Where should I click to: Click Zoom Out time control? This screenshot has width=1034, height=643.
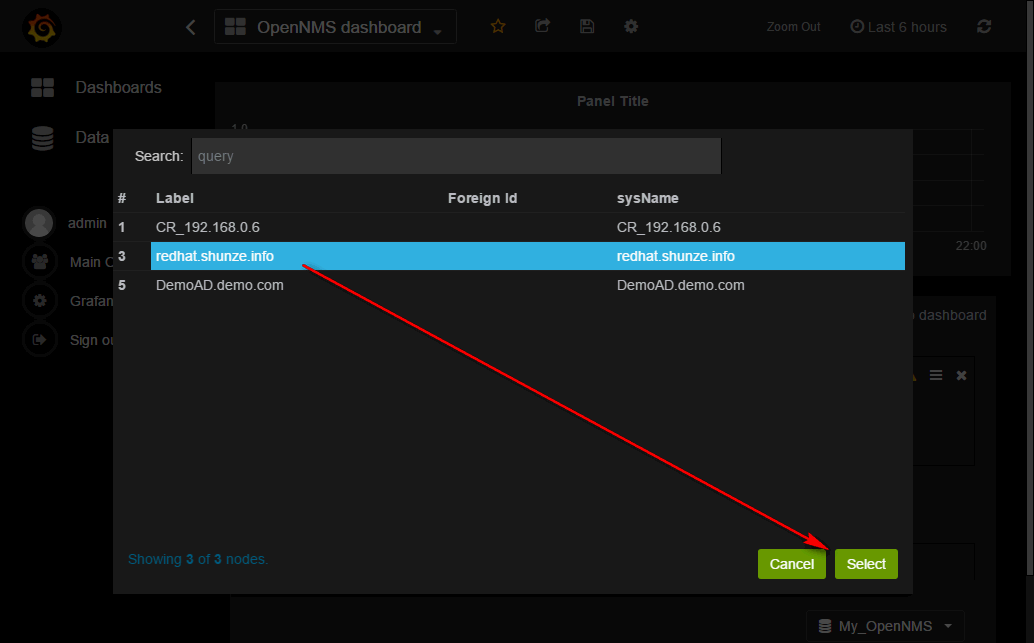(793, 27)
